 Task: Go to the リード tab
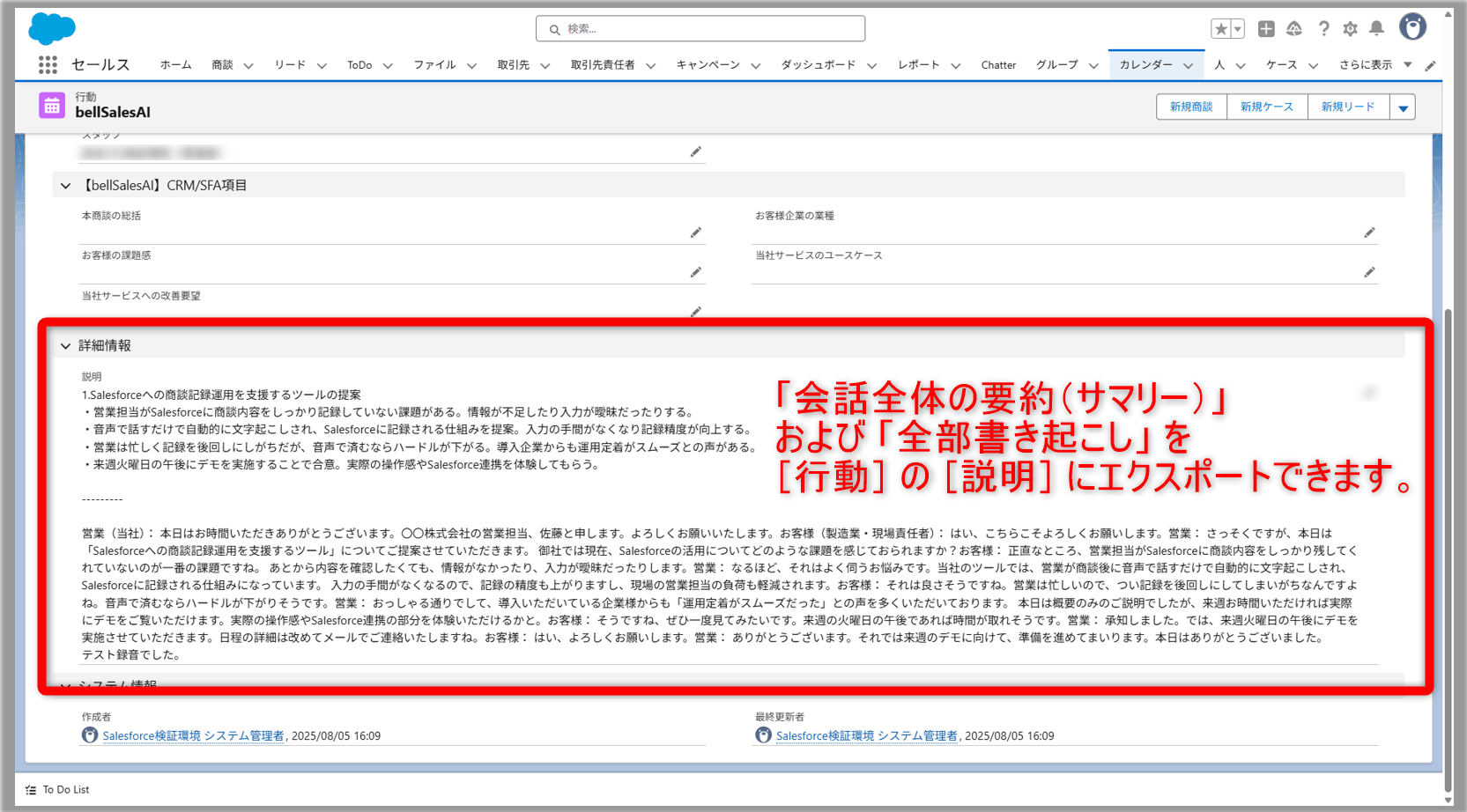[x=290, y=65]
